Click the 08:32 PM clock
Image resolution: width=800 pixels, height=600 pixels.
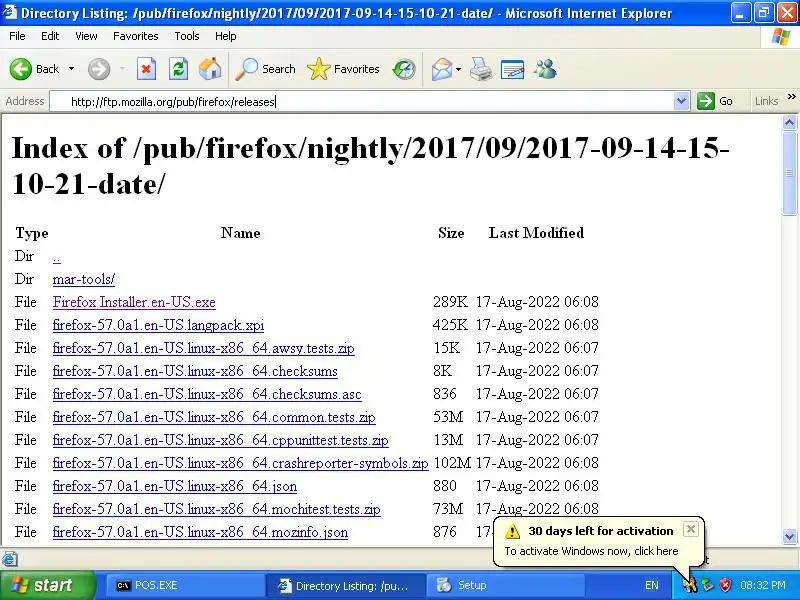[763, 585]
